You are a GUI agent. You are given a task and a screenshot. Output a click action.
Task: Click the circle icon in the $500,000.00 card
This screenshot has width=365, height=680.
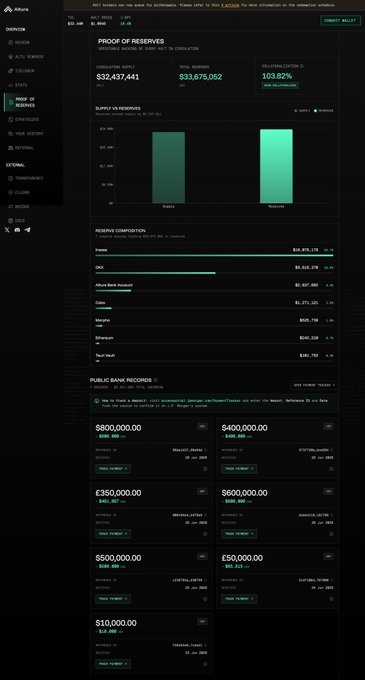point(205,599)
